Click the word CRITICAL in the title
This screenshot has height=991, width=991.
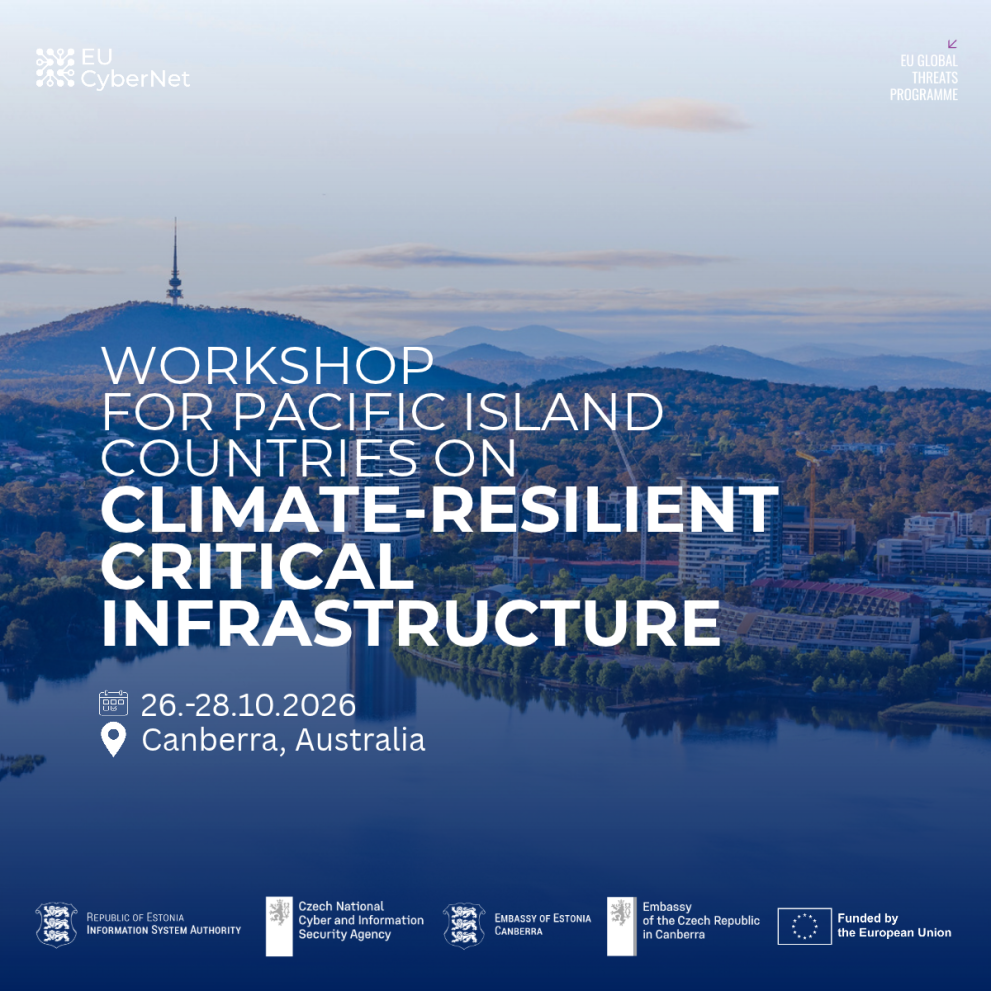click(x=257, y=566)
